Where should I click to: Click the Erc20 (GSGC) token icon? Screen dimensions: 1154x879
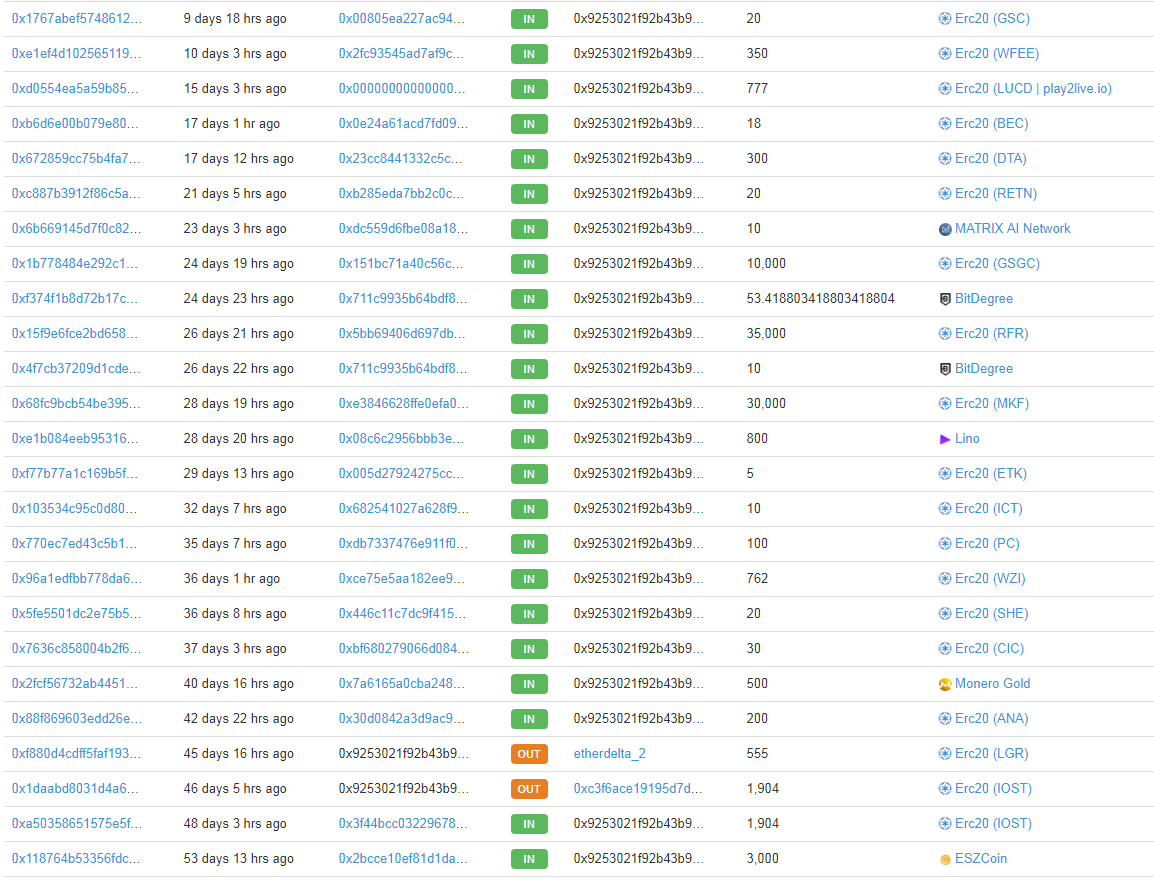click(x=945, y=264)
